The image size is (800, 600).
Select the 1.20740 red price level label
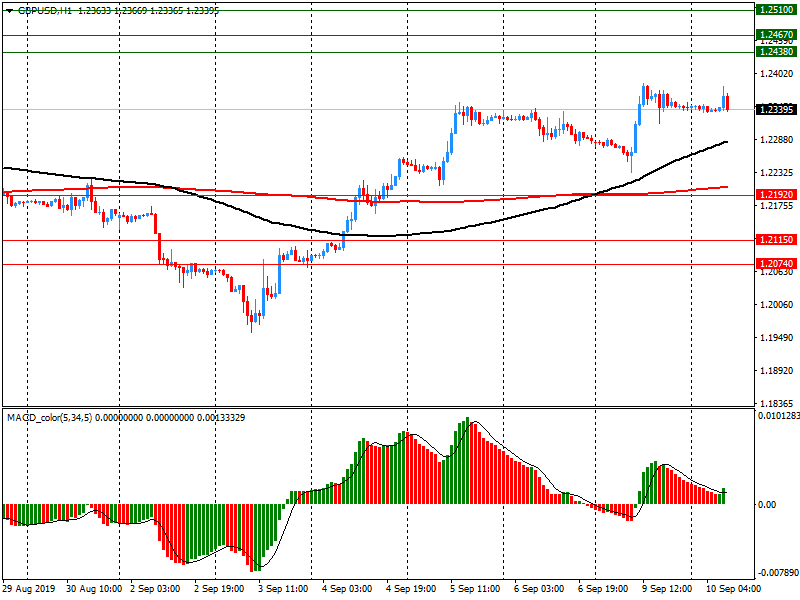(776, 263)
